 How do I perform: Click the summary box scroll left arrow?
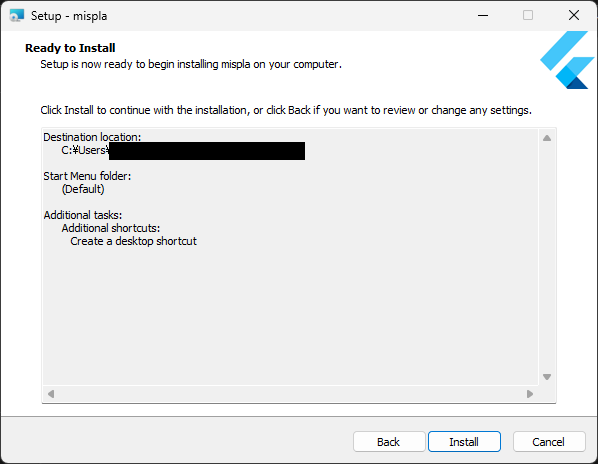pos(51,393)
